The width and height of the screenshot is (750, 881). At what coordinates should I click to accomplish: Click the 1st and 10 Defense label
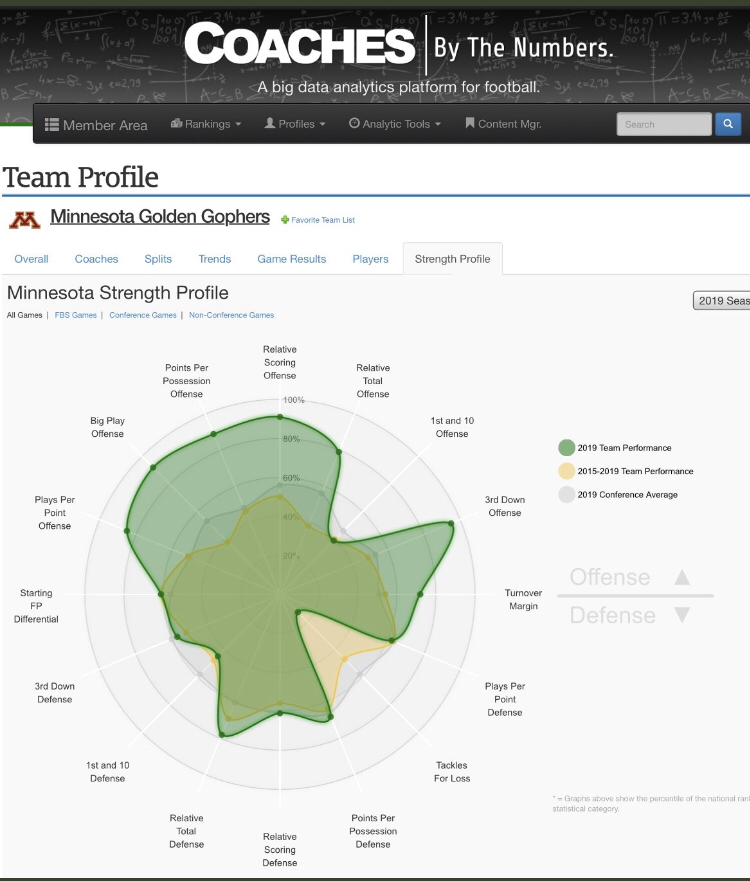coord(107,772)
